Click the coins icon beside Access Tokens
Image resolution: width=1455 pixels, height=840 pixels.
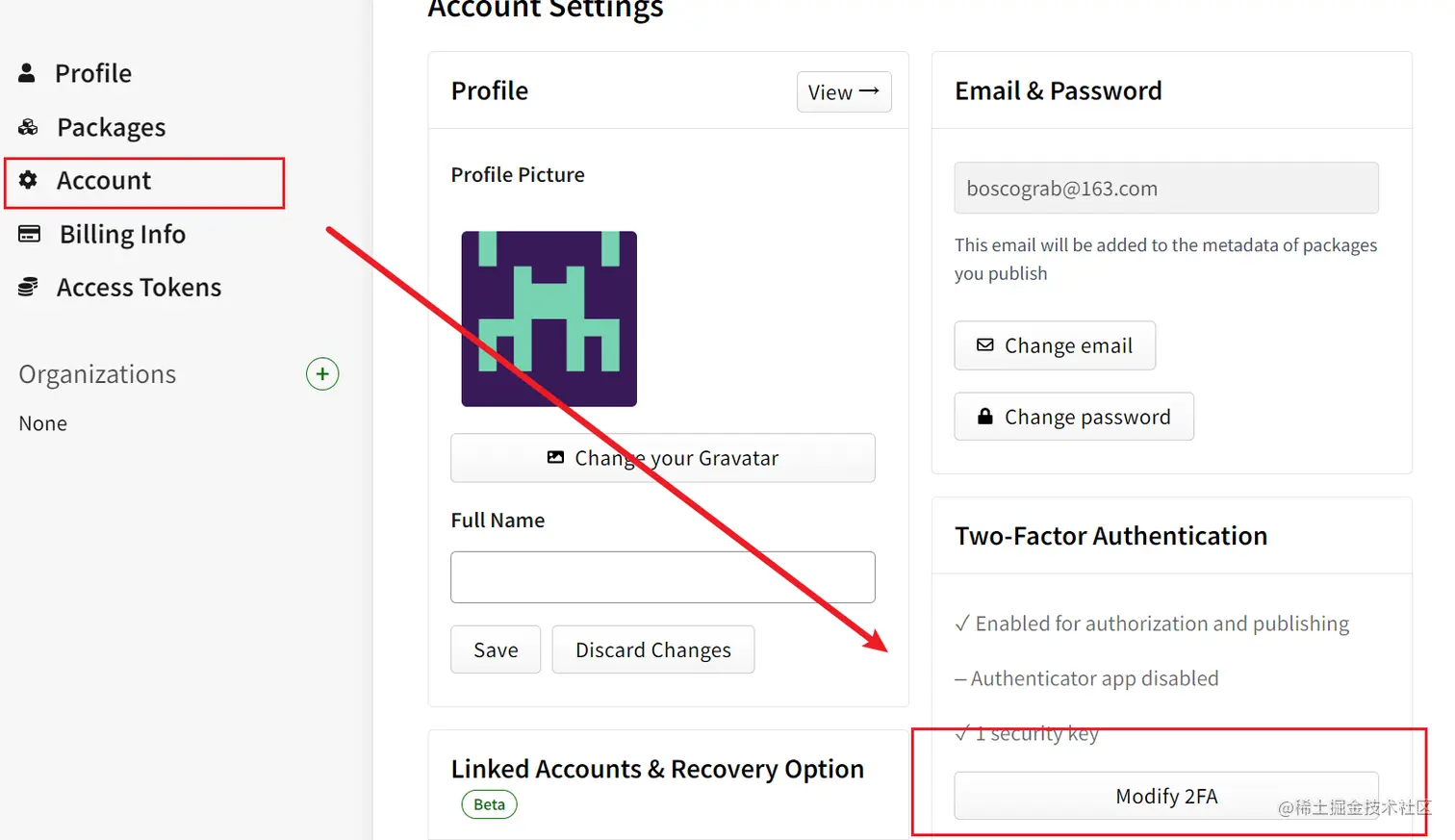(x=27, y=287)
